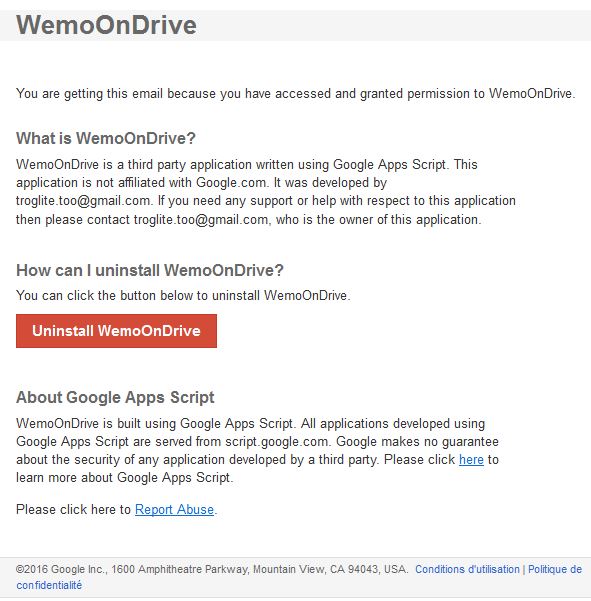Click the 'How can I uninstall WemoOnDrive?' heading
The height and width of the screenshot is (601, 591).
(x=149, y=270)
